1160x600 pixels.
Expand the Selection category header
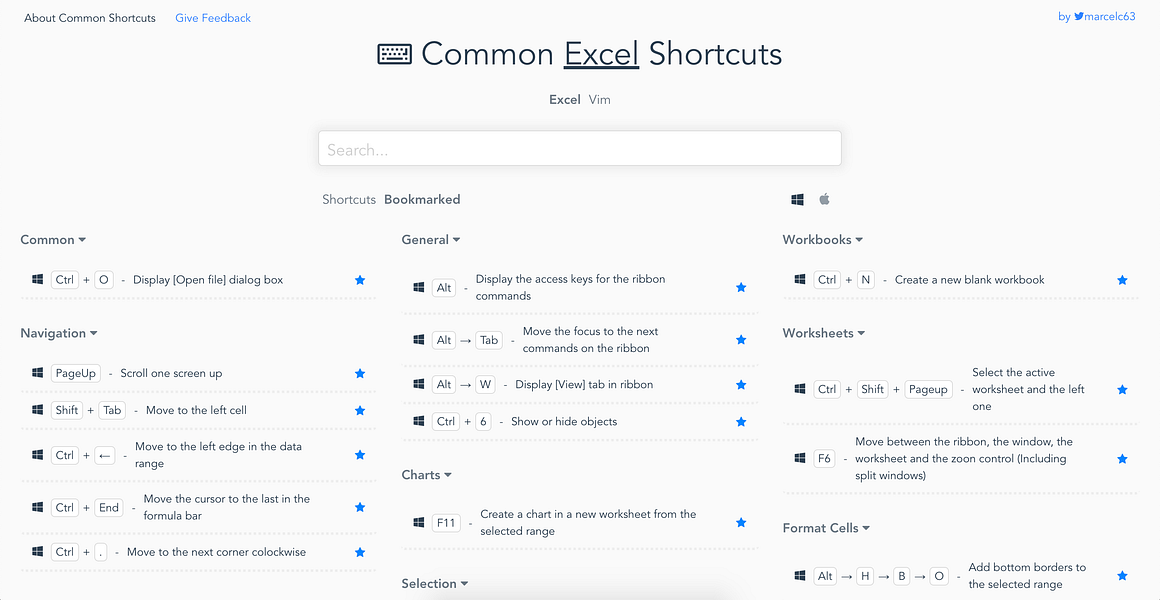(435, 583)
